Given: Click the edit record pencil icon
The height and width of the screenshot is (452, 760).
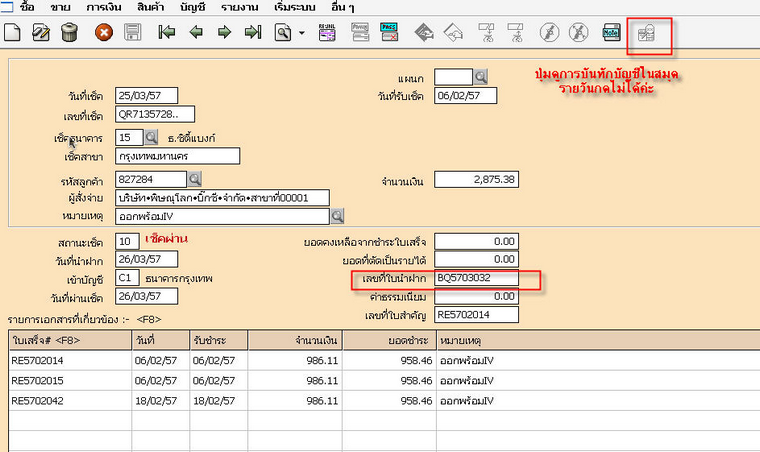Looking at the screenshot, I should (x=42, y=32).
